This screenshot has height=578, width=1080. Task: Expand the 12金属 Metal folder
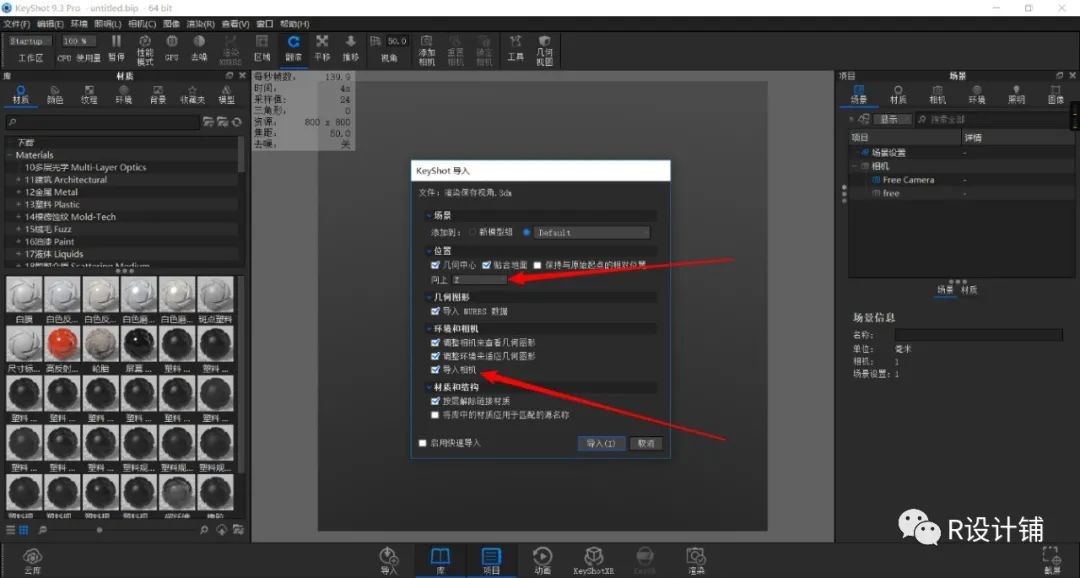point(19,192)
